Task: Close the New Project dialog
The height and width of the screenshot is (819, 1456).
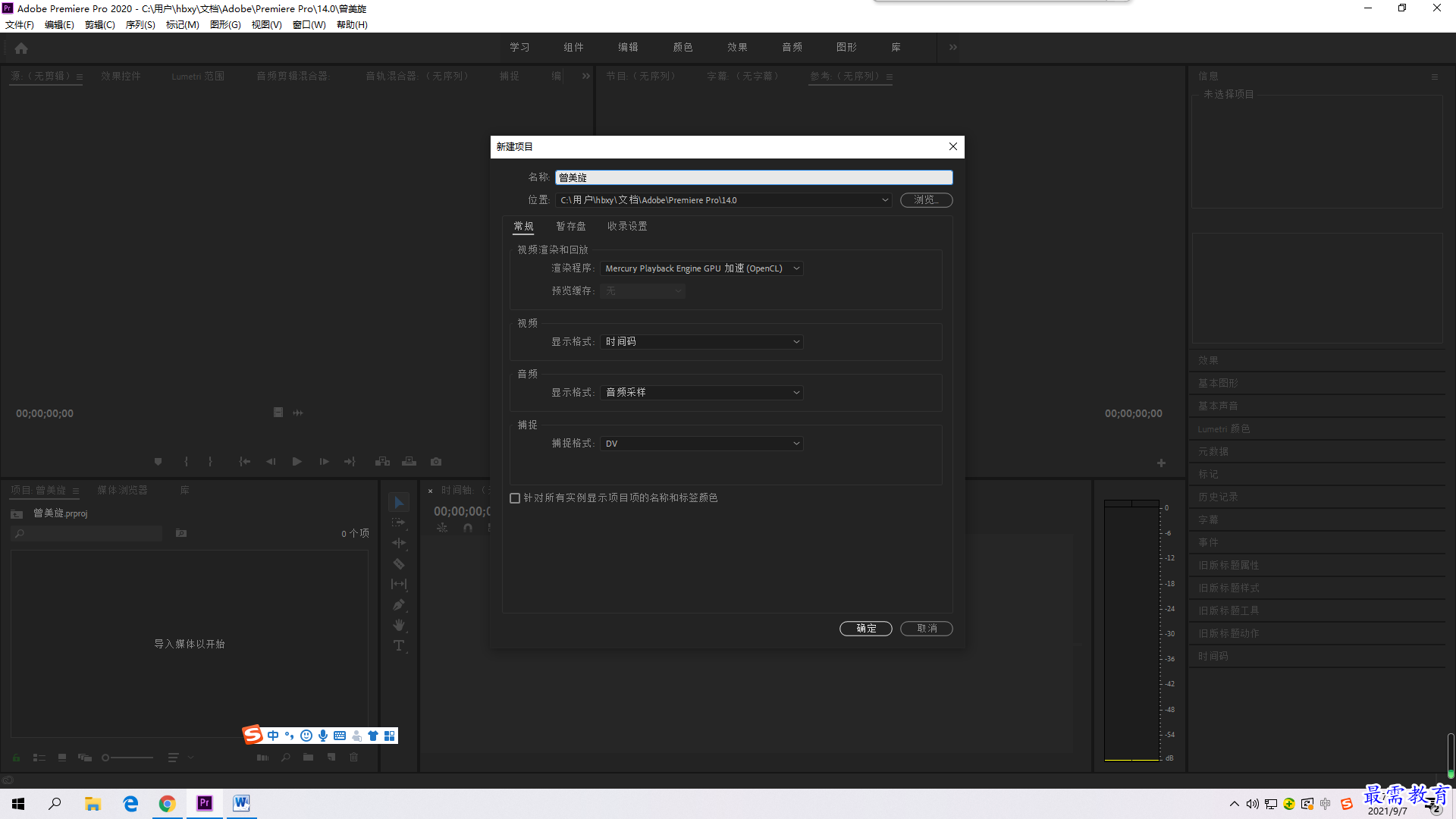Action: (x=953, y=146)
